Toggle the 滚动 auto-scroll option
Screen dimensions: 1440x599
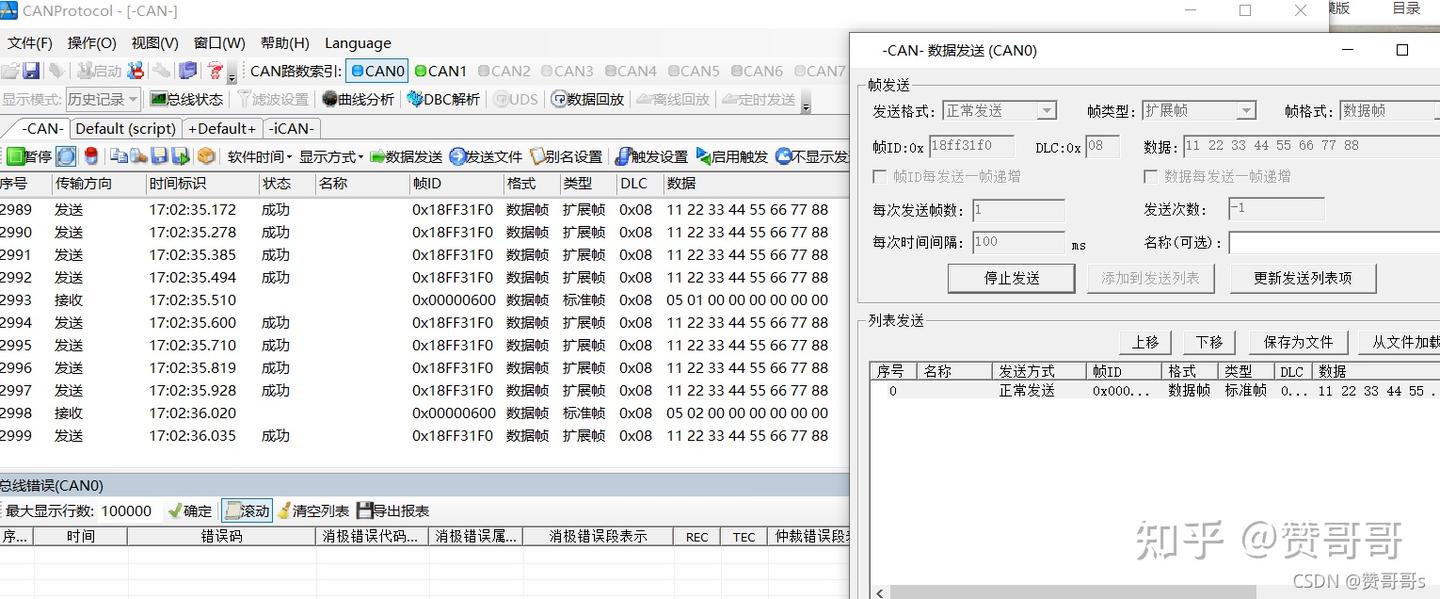pyautogui.click(x=246, y=510)
